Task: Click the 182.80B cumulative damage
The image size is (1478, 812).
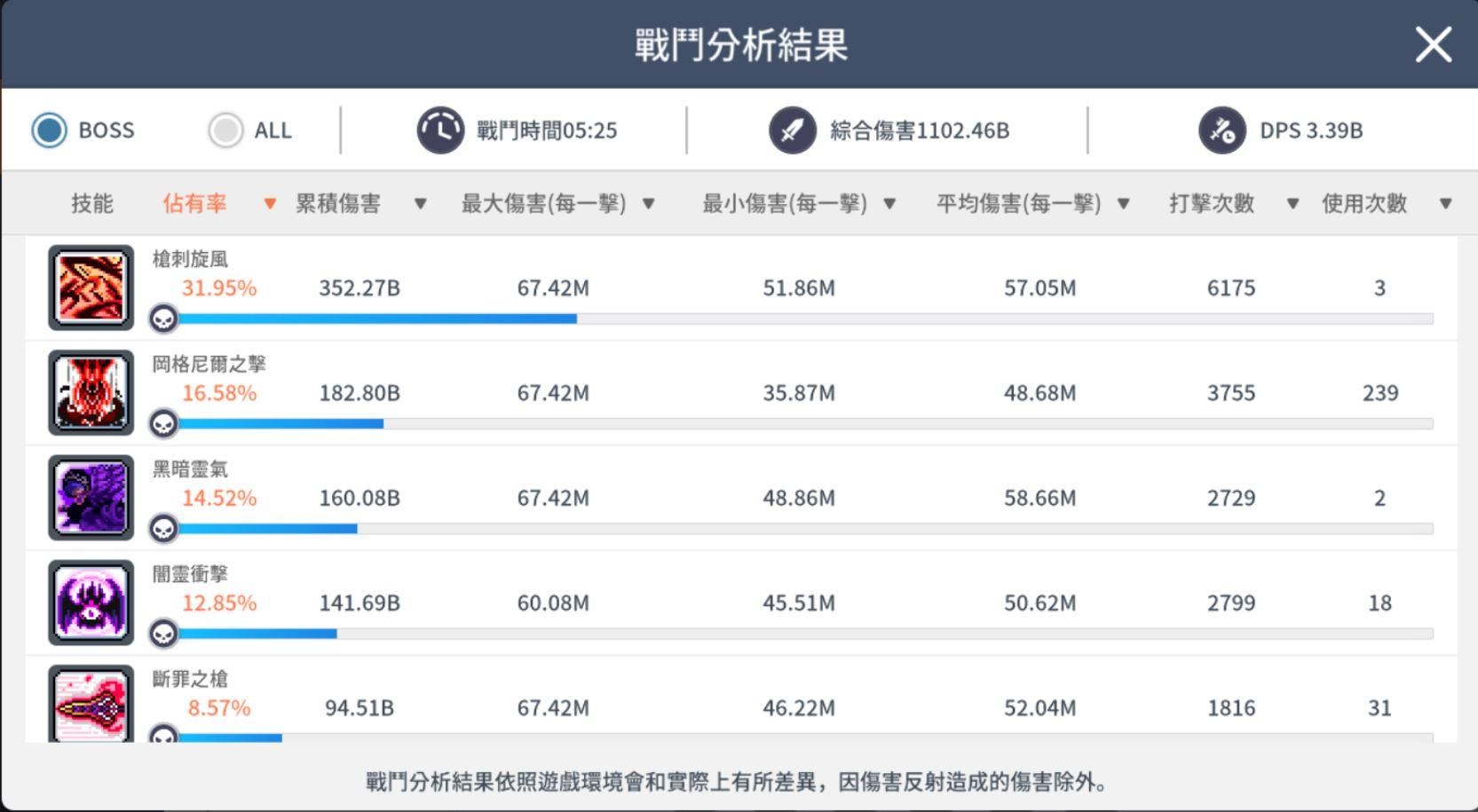Action: [360, 392]
